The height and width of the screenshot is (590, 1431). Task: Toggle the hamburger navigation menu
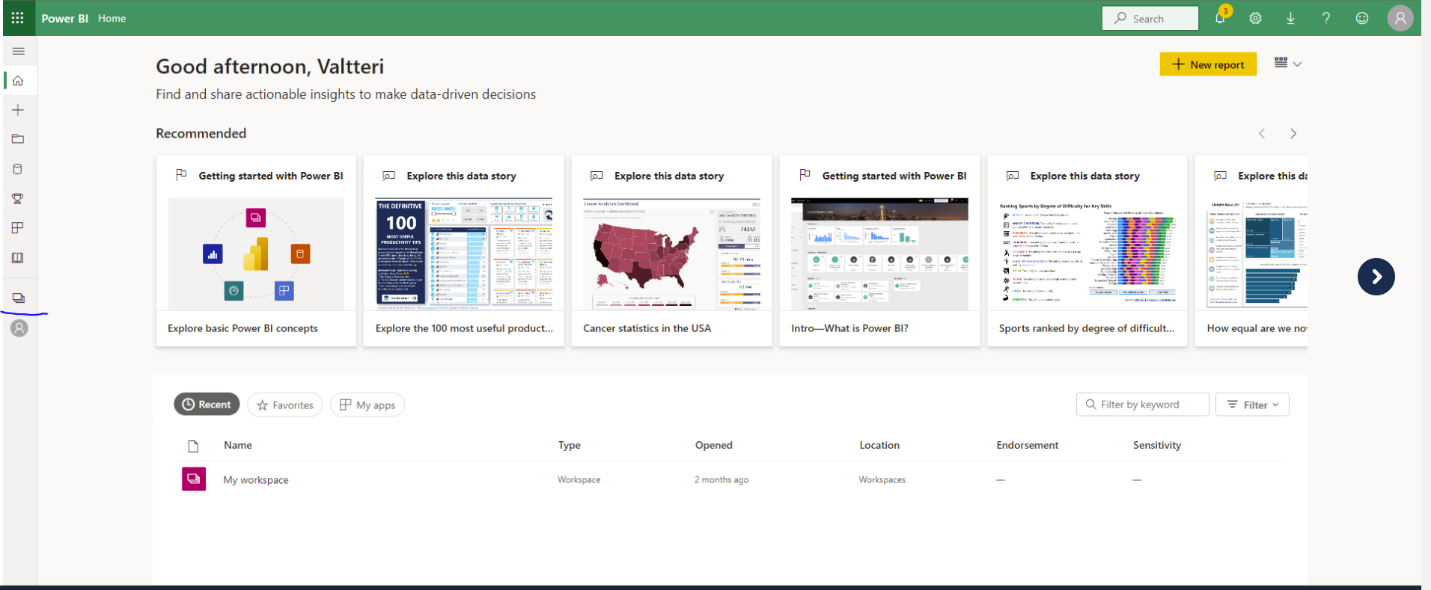(x=18, y=51)
